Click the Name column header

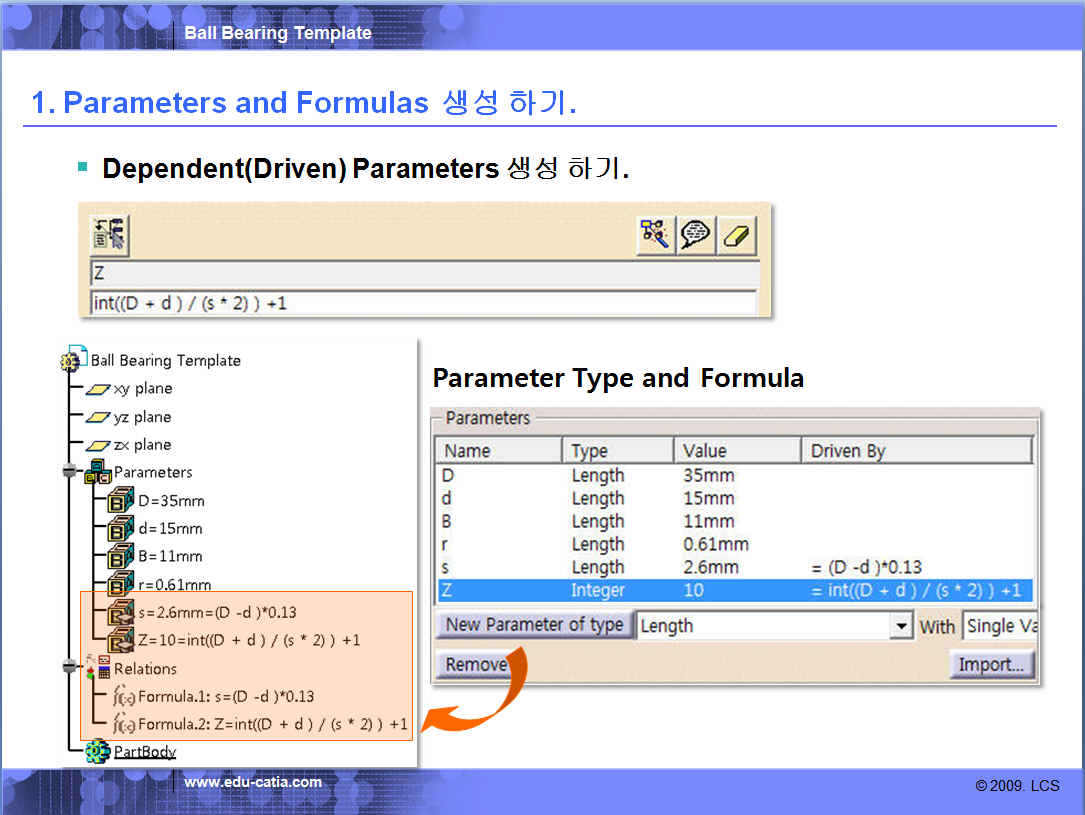[x=498, y=451]
